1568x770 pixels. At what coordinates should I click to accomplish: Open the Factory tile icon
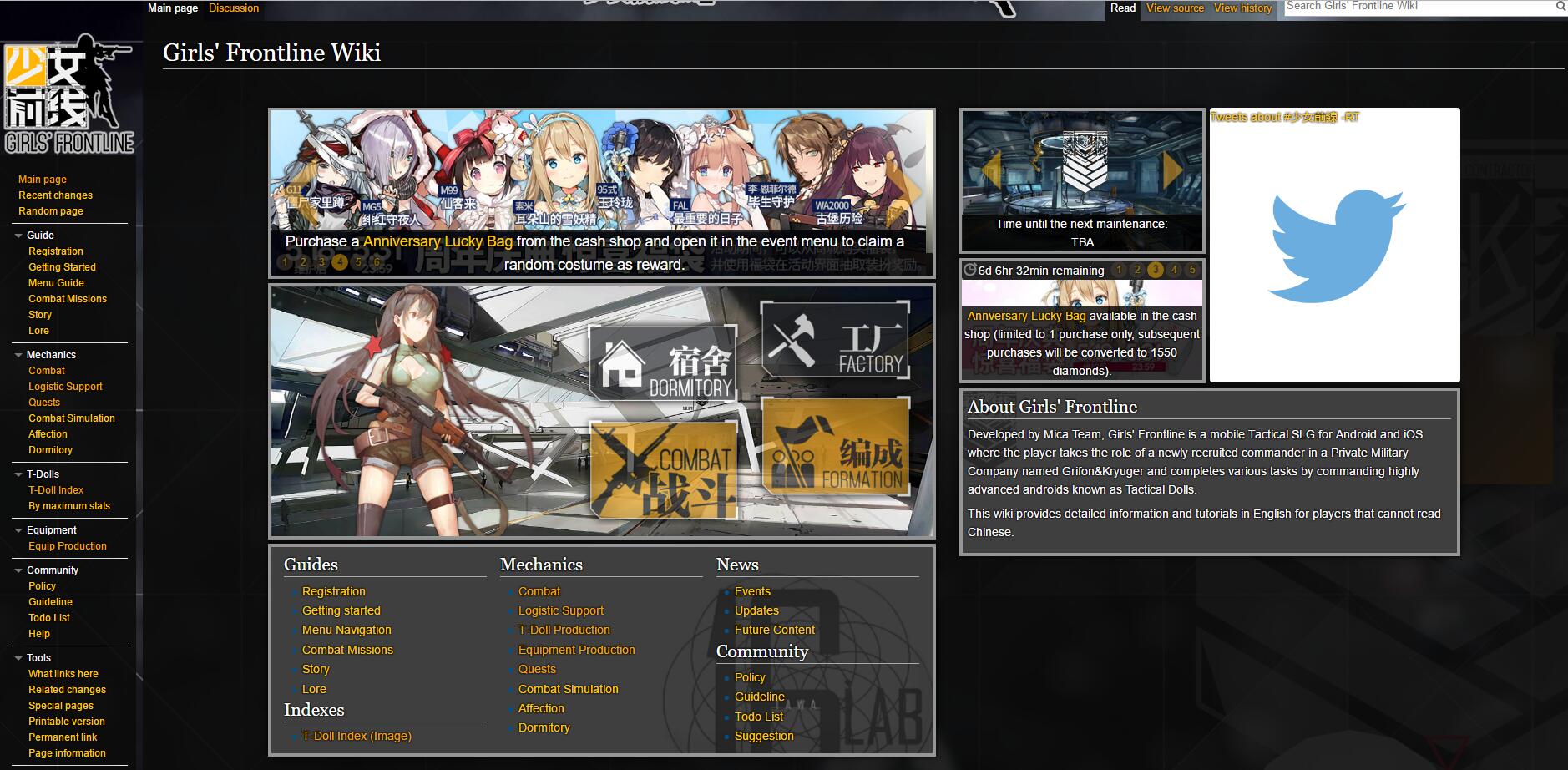pos(835,341)
